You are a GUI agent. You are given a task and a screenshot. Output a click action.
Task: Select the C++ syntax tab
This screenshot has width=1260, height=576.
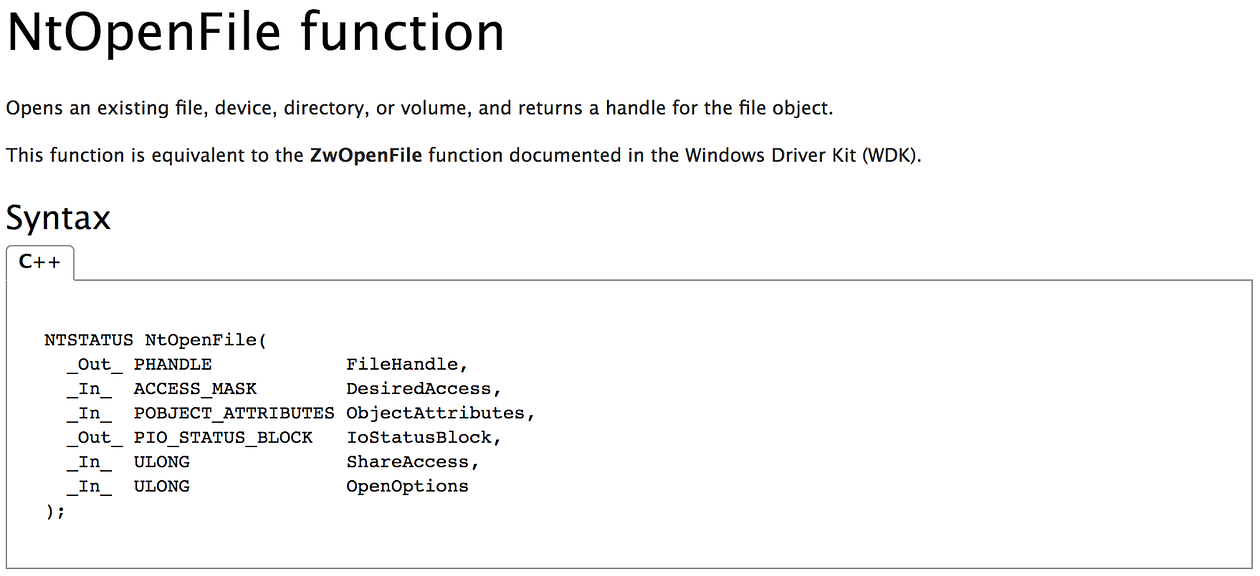pyautogui.click(x=40, y=262)
